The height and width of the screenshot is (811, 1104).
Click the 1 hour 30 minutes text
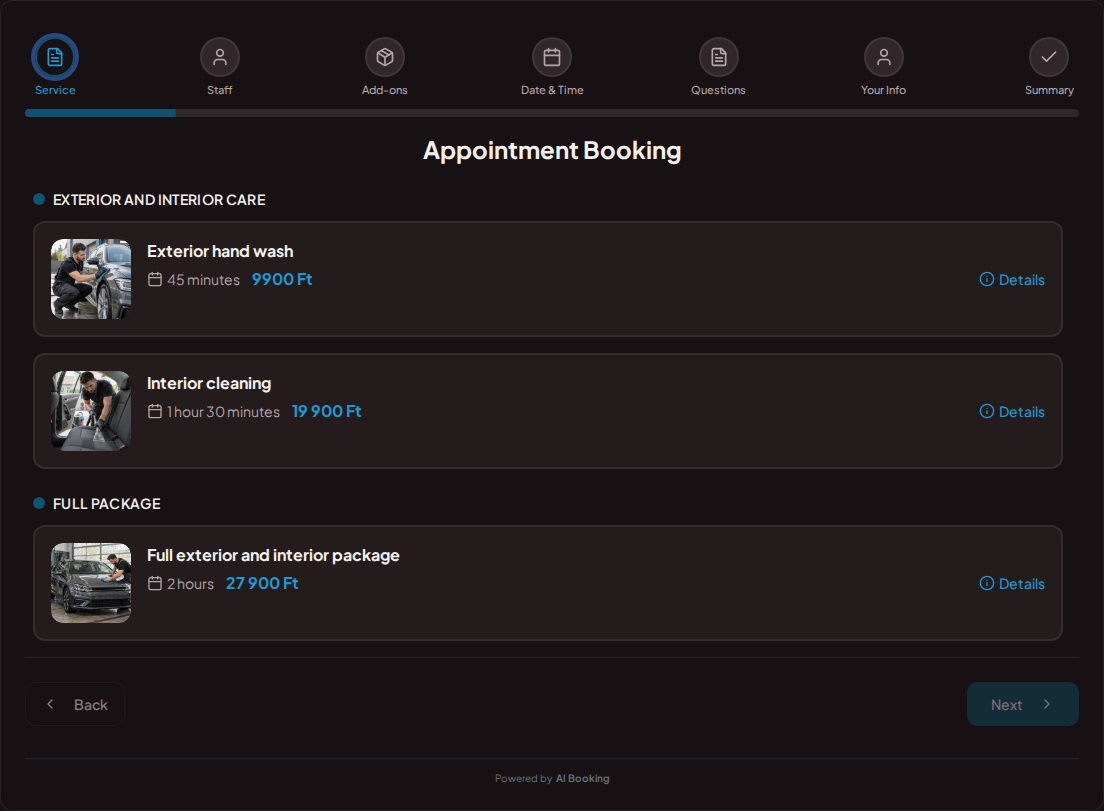(x=223, y=412)
